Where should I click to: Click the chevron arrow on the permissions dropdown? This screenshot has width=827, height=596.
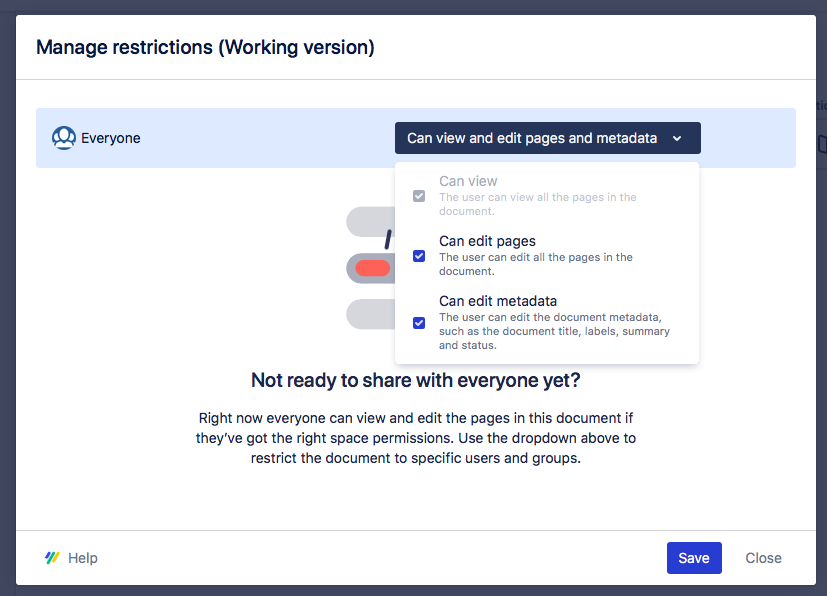pyautogui.click(x=678, y=138)
